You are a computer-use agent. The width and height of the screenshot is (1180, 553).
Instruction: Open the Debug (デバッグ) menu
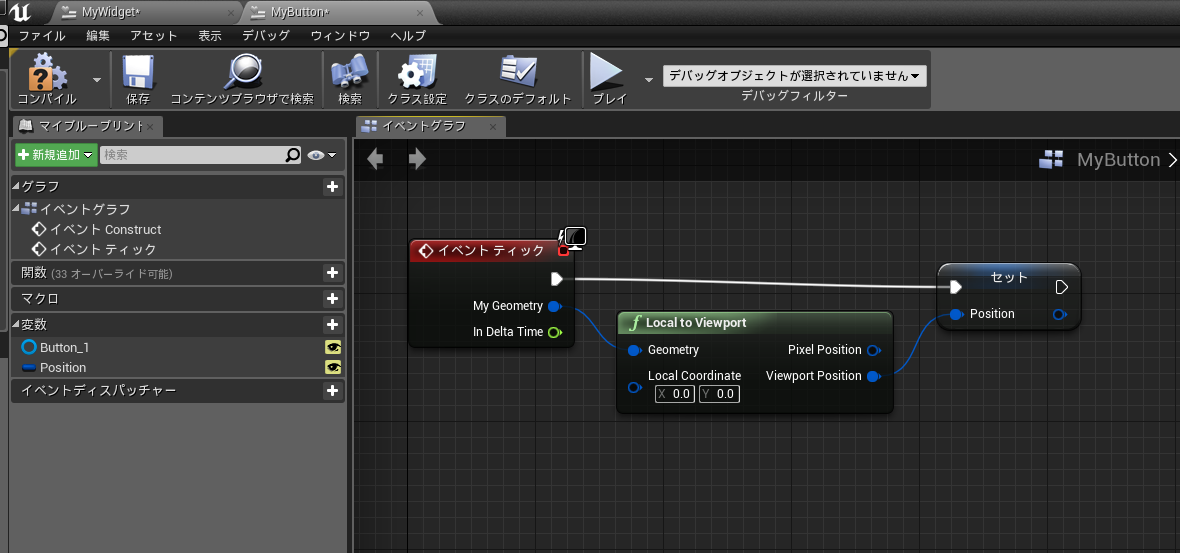point(266,36)
